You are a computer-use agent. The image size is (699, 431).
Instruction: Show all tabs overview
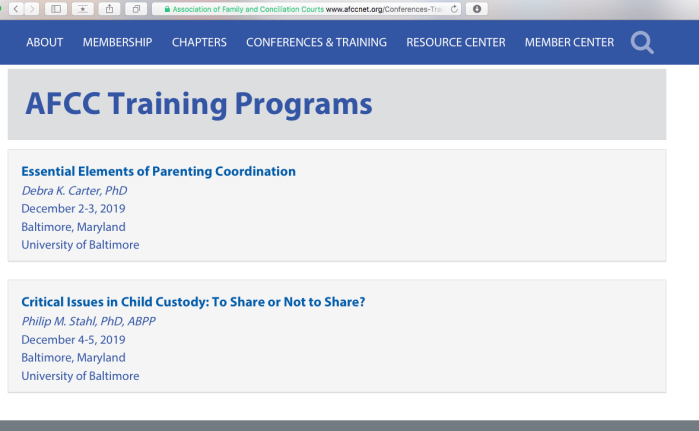[x=134, y=8]
